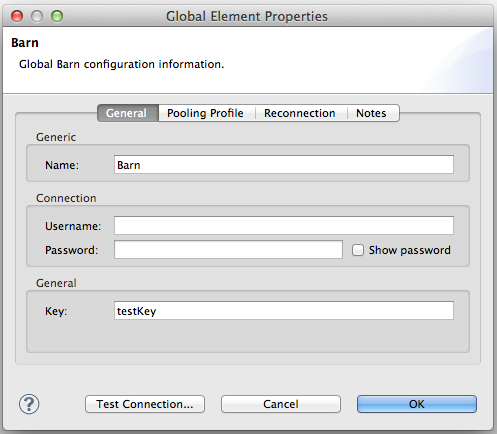This screenshot has width=497, height=434.
Task: Click the 'Password:' label
Action: coord(72,250)
